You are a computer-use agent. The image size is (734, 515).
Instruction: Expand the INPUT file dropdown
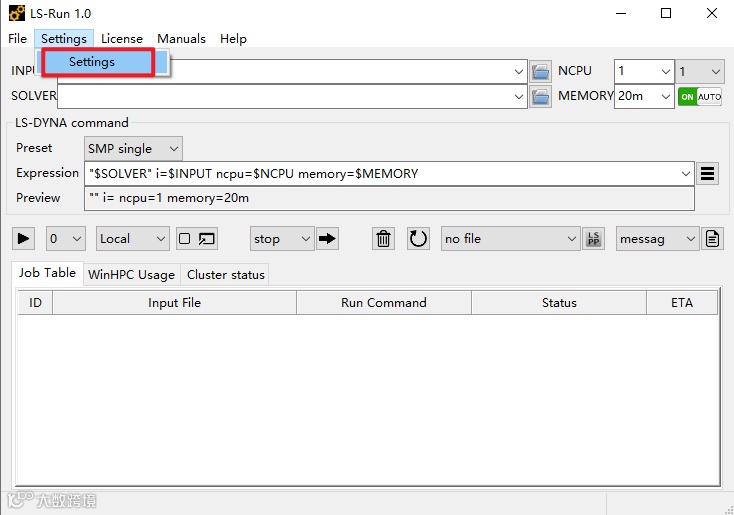click(x=519, y=72)
